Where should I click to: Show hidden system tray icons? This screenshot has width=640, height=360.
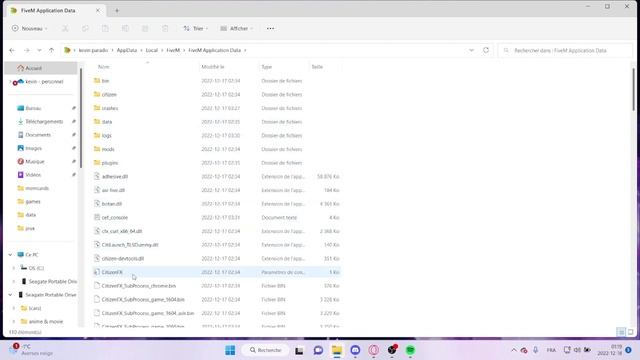(x=513, y=350)
